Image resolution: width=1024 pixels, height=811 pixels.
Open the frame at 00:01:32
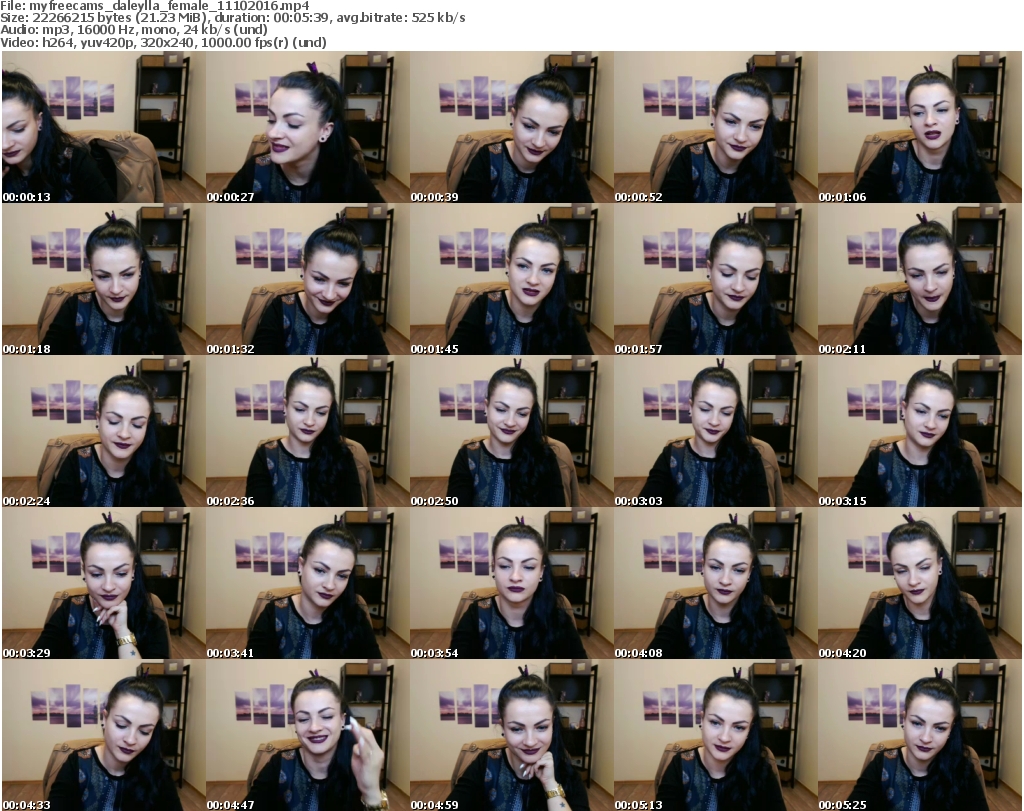(308, 279)
